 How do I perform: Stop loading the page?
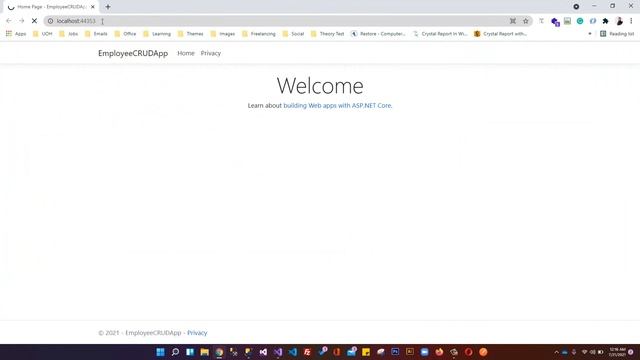34,21
